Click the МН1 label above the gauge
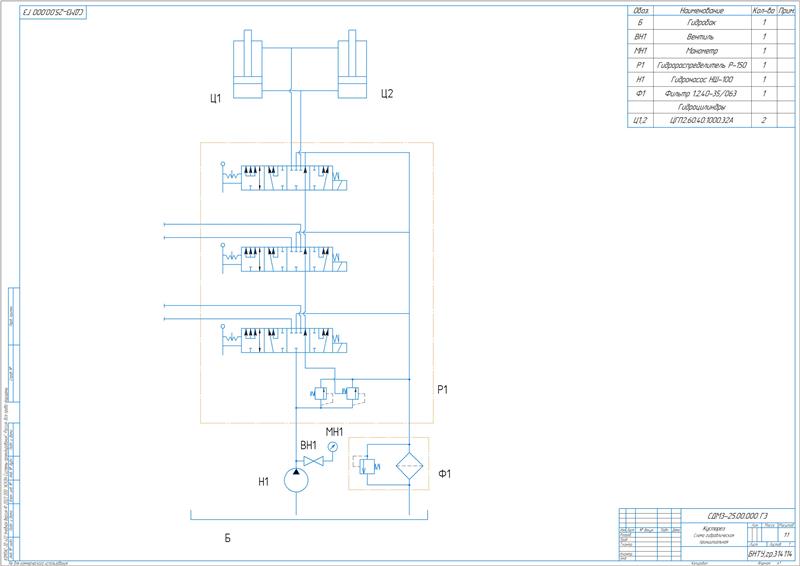Image resolution: width=800 pixels, height=566 pixels. (334, 432)
